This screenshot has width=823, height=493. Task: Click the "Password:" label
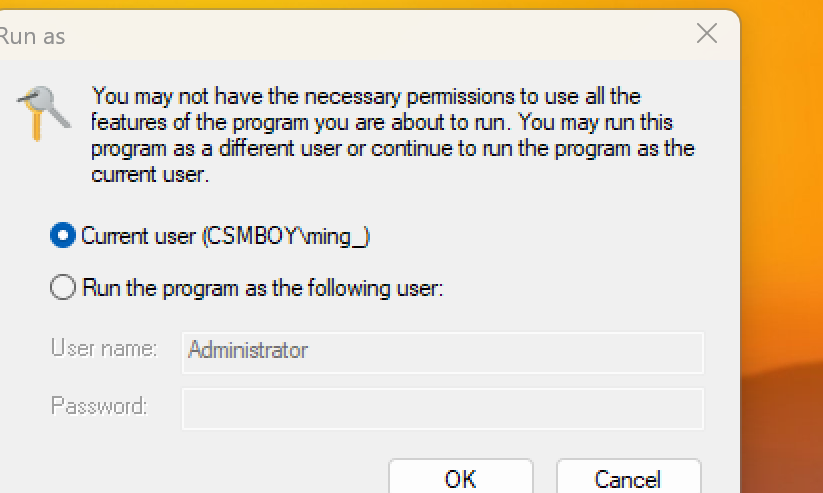[99, 406]
